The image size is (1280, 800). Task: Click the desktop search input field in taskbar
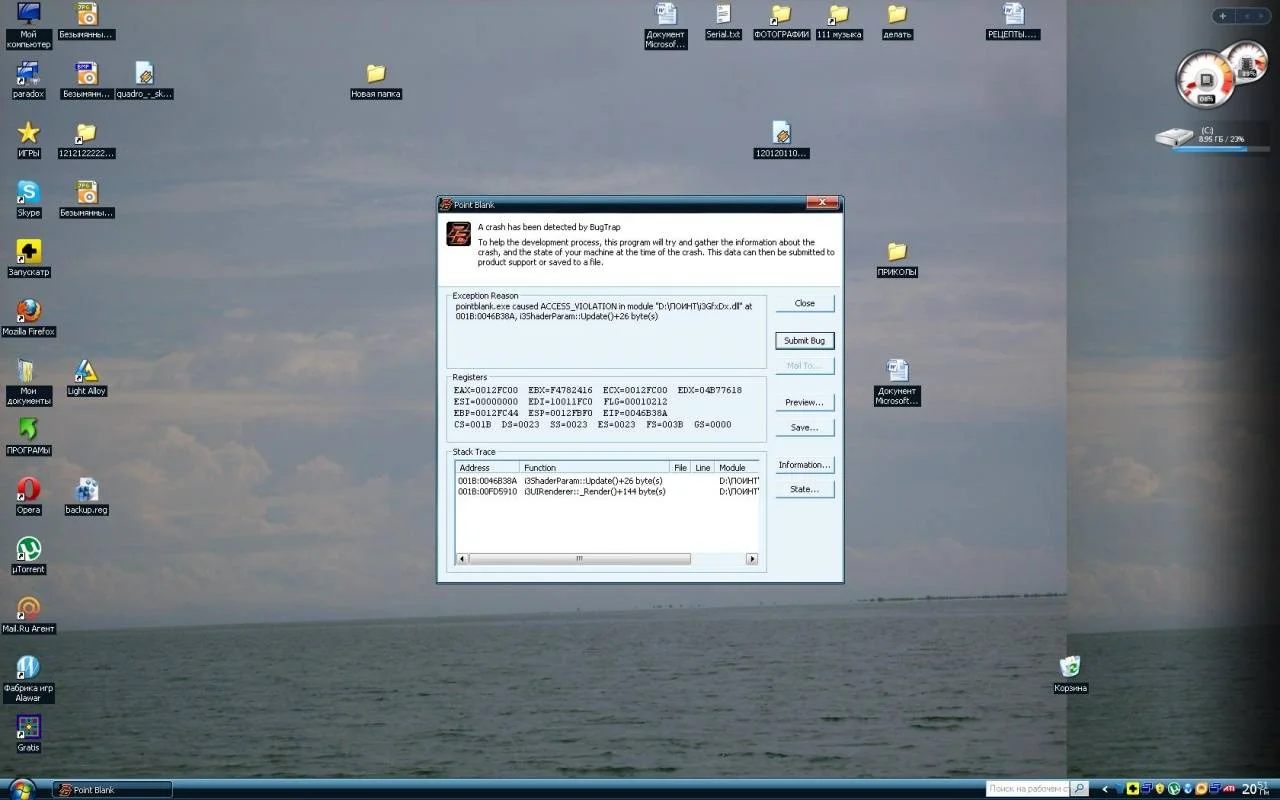(1026, 789)
